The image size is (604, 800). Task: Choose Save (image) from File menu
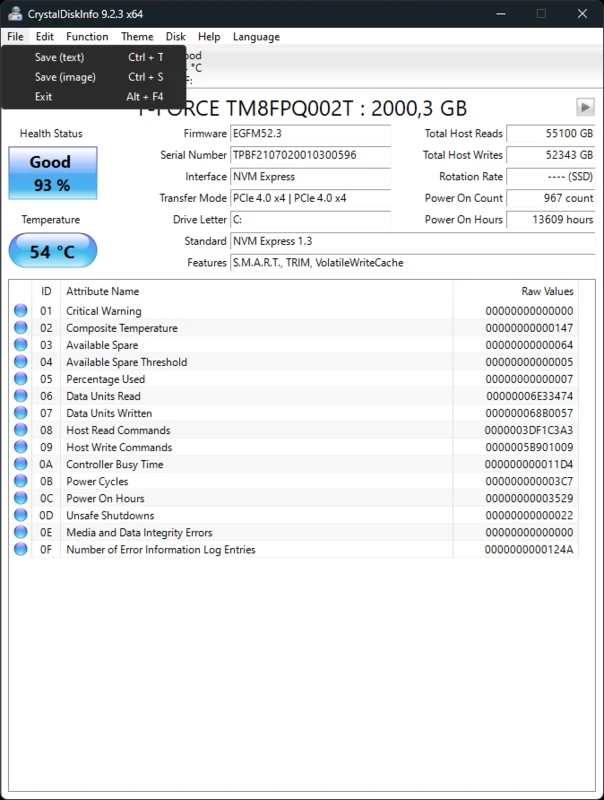pos(65,77)
